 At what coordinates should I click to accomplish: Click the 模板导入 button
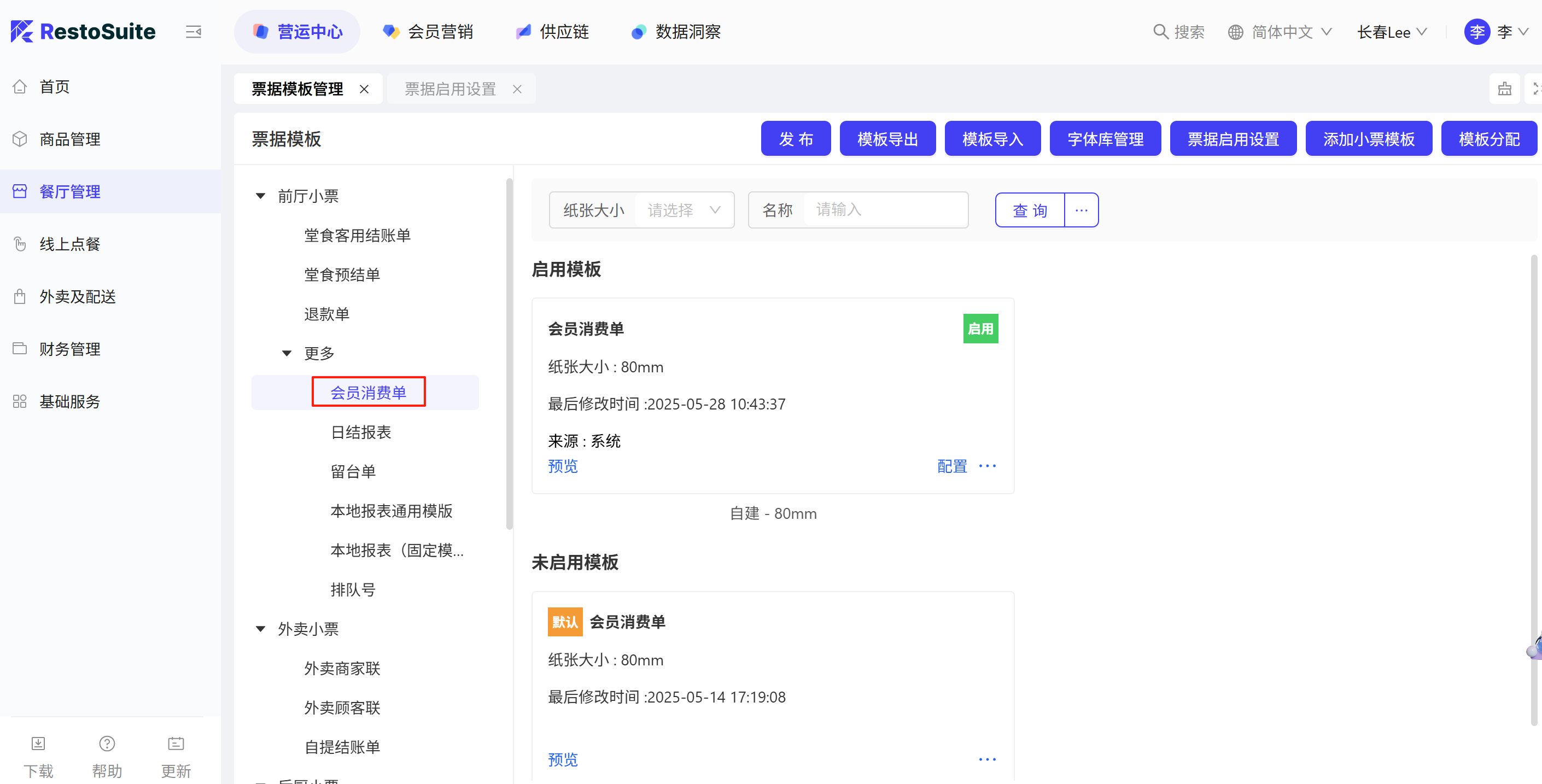coord(992,139)
